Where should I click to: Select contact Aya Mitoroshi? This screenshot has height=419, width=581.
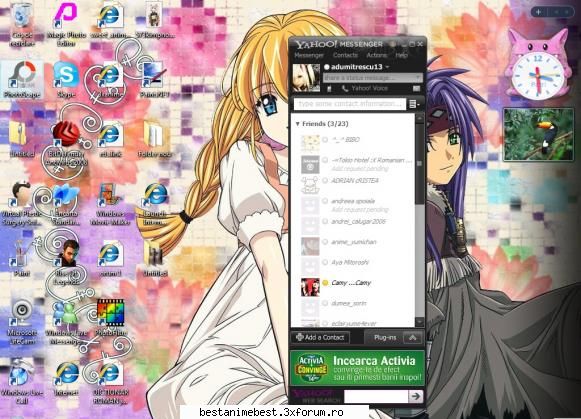point(353,267)
